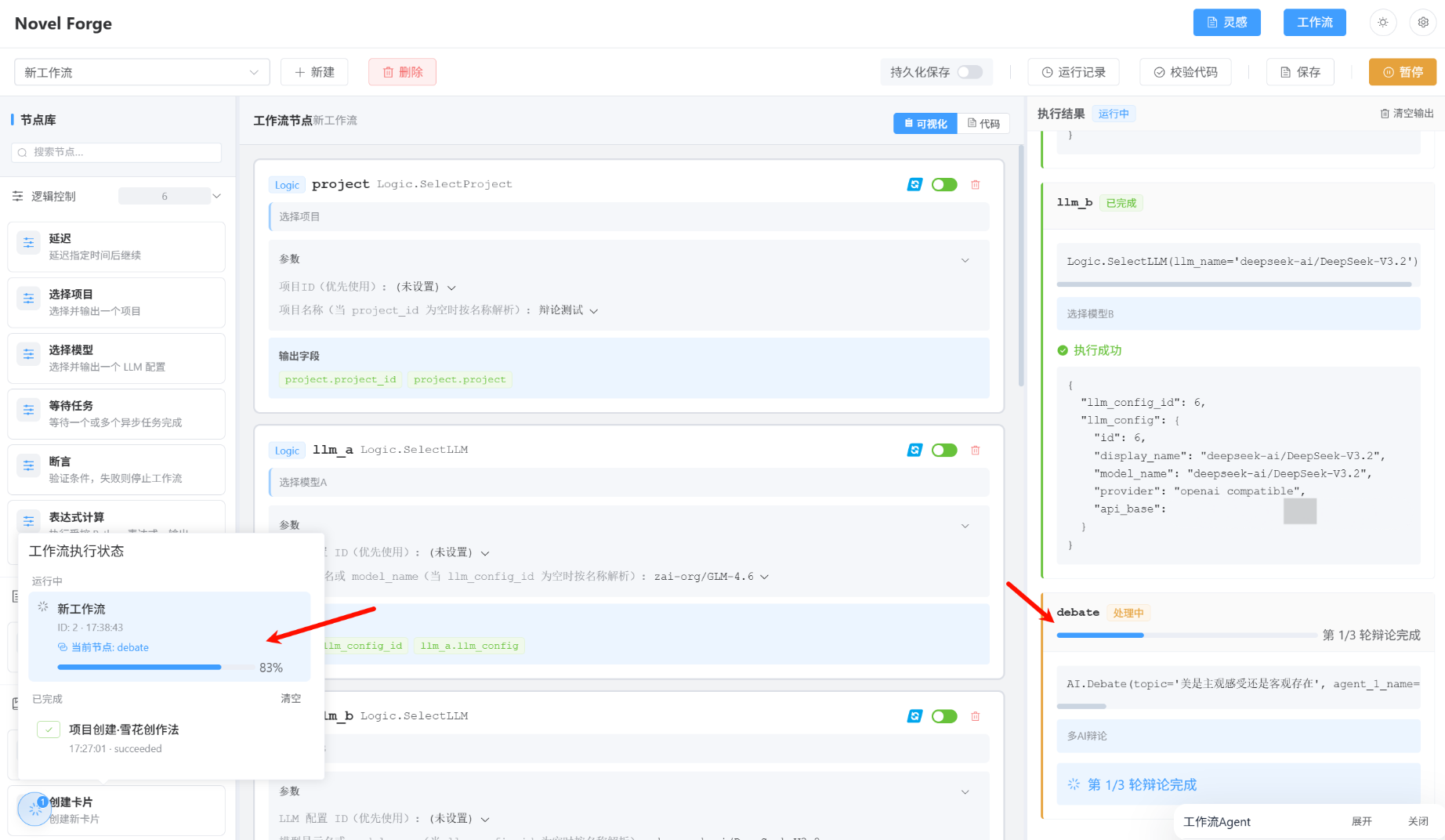The height and width of the screenshot is (840, 1445).
Task: Click the debate node progress bar
Action: click(1186, 635)
